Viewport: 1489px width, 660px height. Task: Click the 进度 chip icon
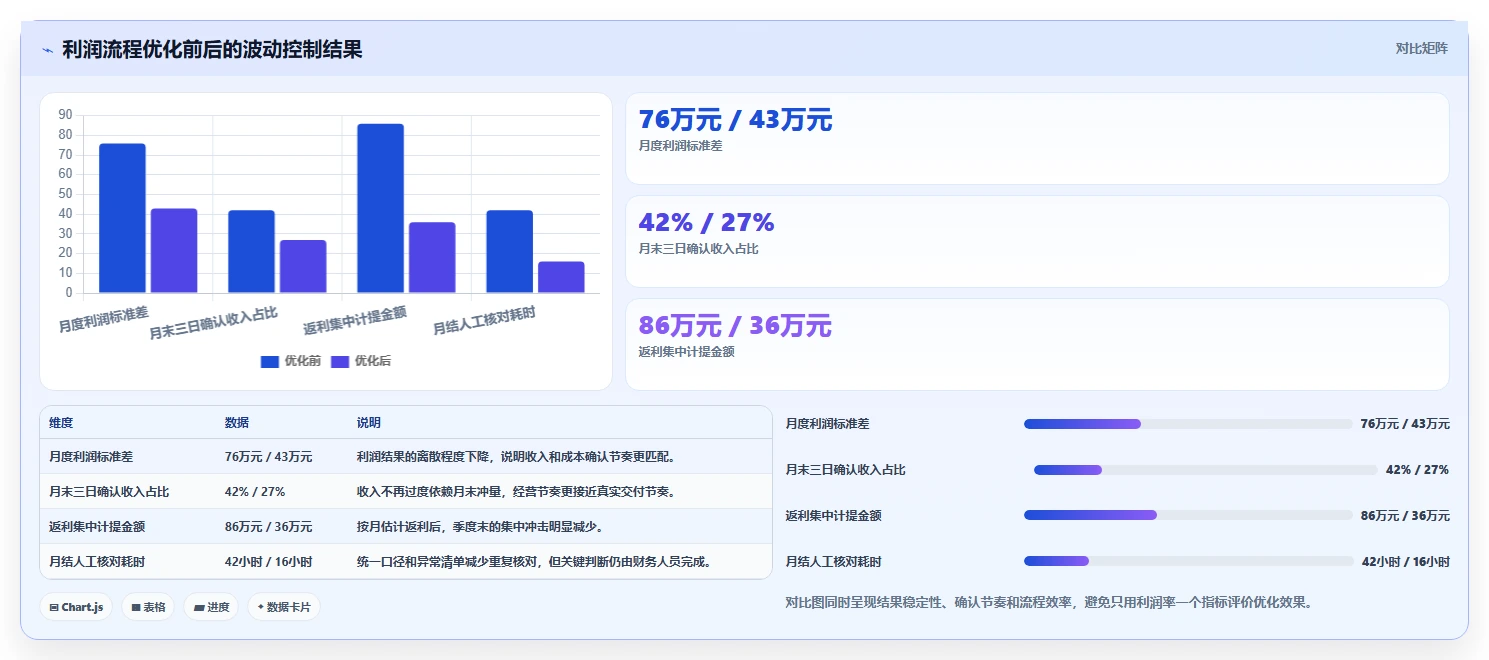click(x=198, y=607)
